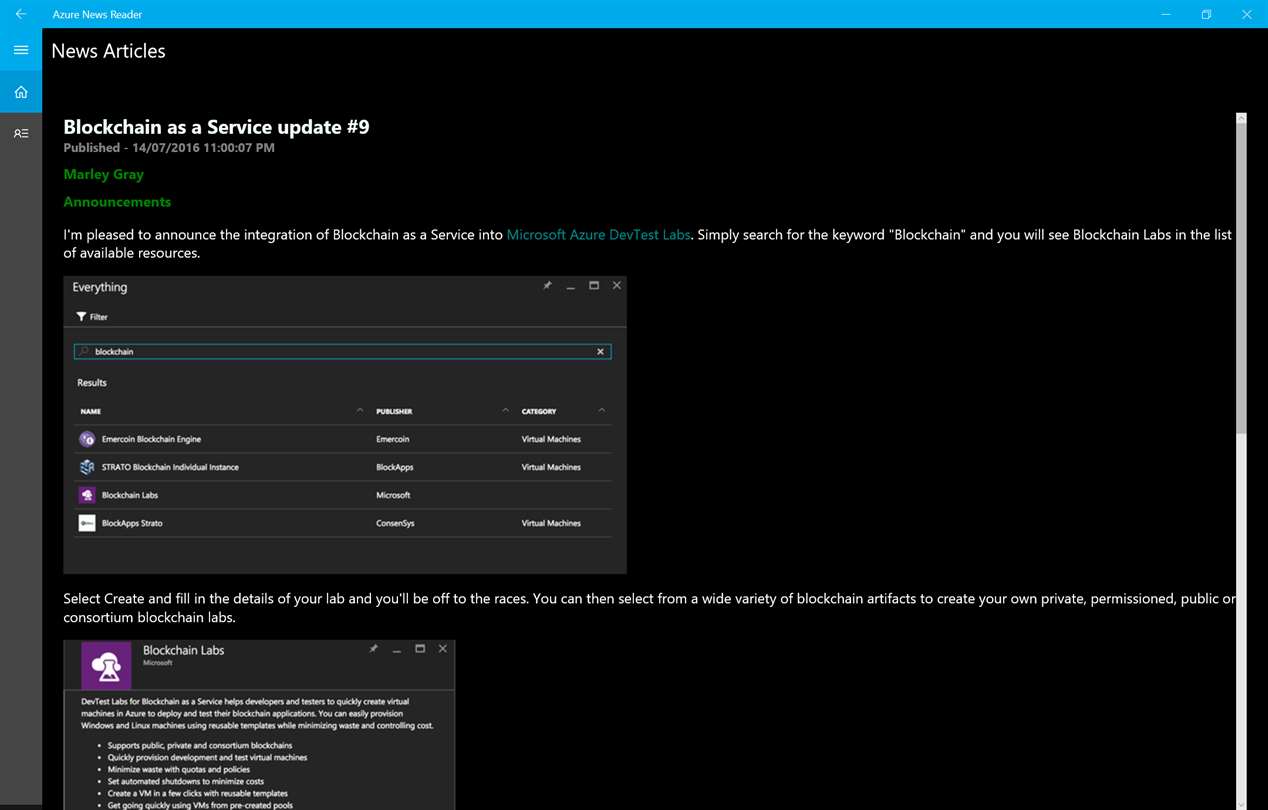
Task: Click the blockchain search field in screenshot
Action: click(342, 352)
